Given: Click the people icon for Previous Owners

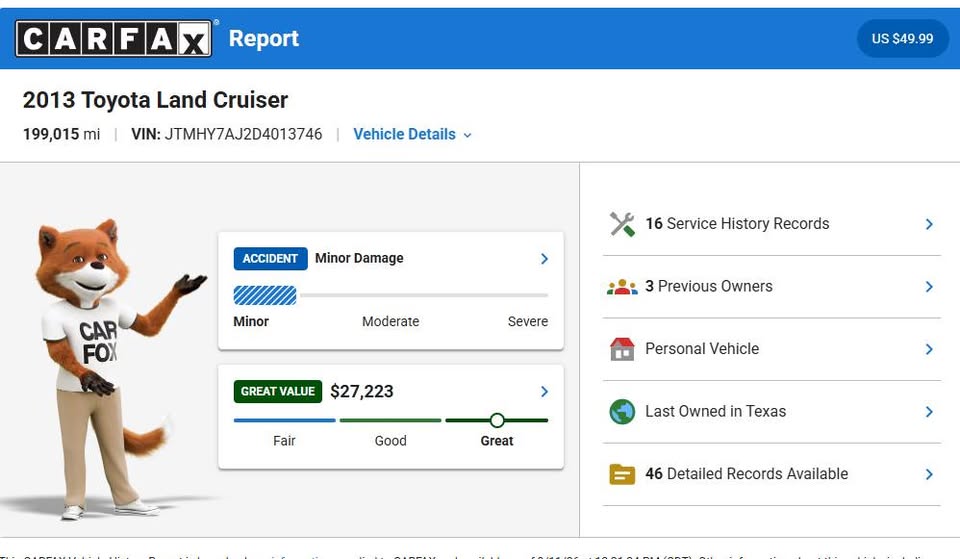Looking at the screenshot, I should coord(622,287).
